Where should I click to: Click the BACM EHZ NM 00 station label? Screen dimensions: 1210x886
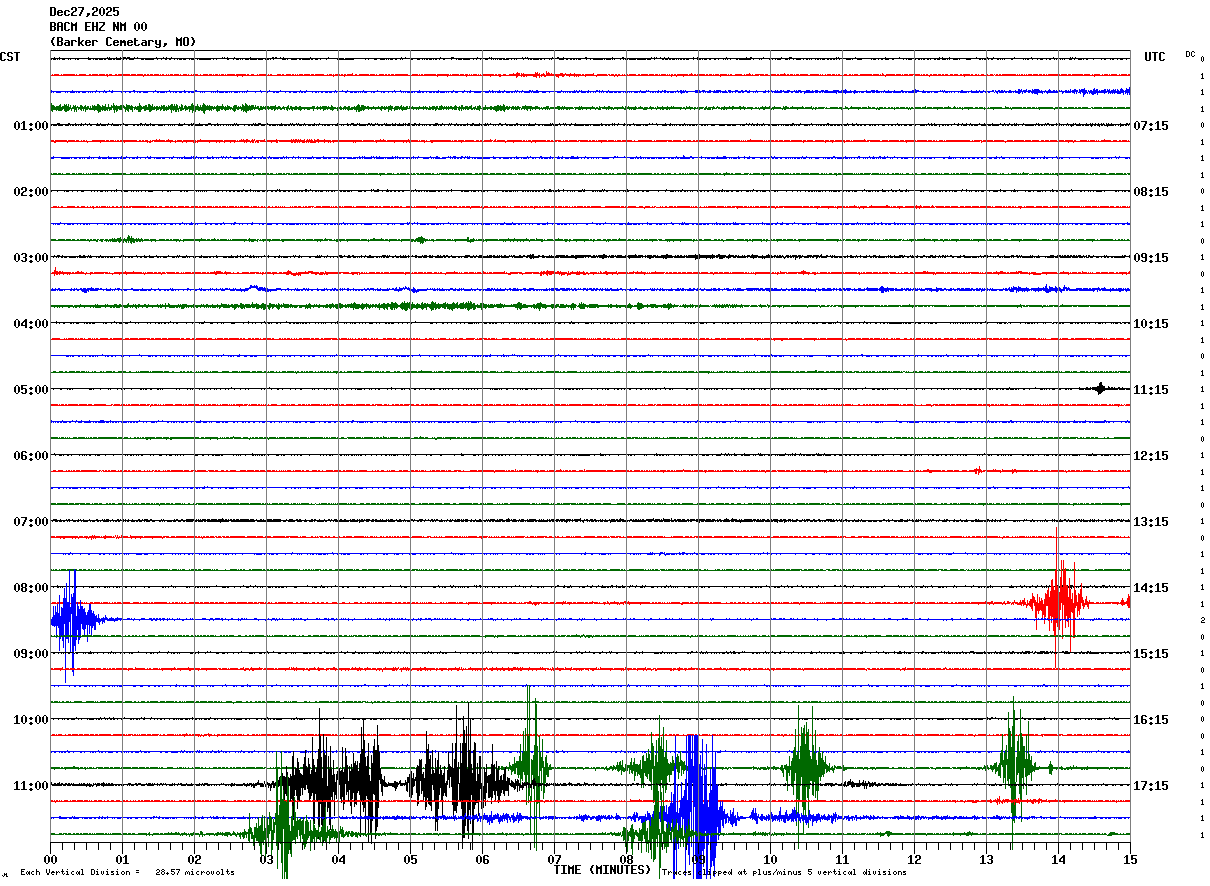[98, 27]
